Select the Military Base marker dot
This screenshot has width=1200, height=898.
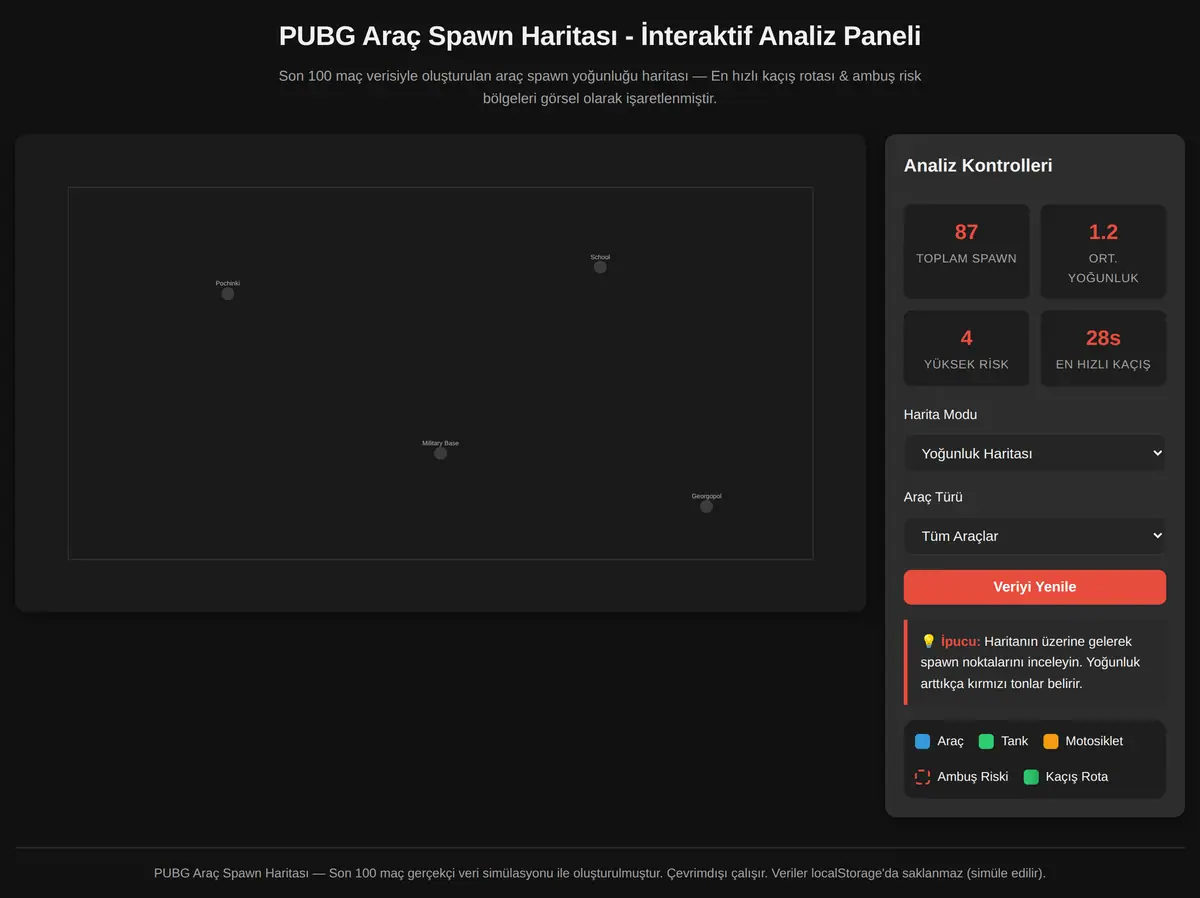[440, 453]
